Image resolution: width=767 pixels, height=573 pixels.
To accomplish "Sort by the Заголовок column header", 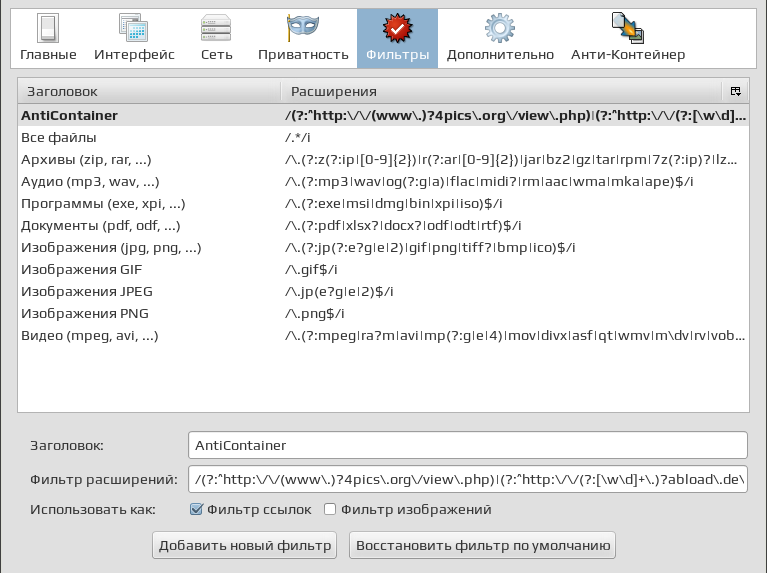I will point(149,92).
